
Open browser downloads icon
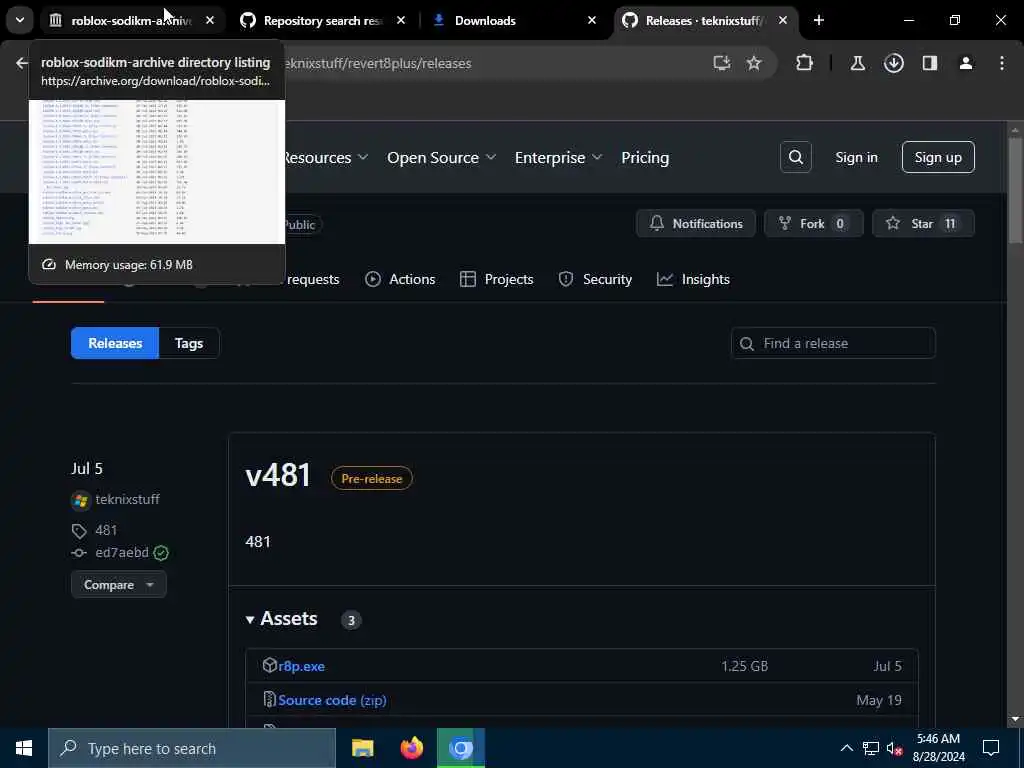tap(893, 63)
